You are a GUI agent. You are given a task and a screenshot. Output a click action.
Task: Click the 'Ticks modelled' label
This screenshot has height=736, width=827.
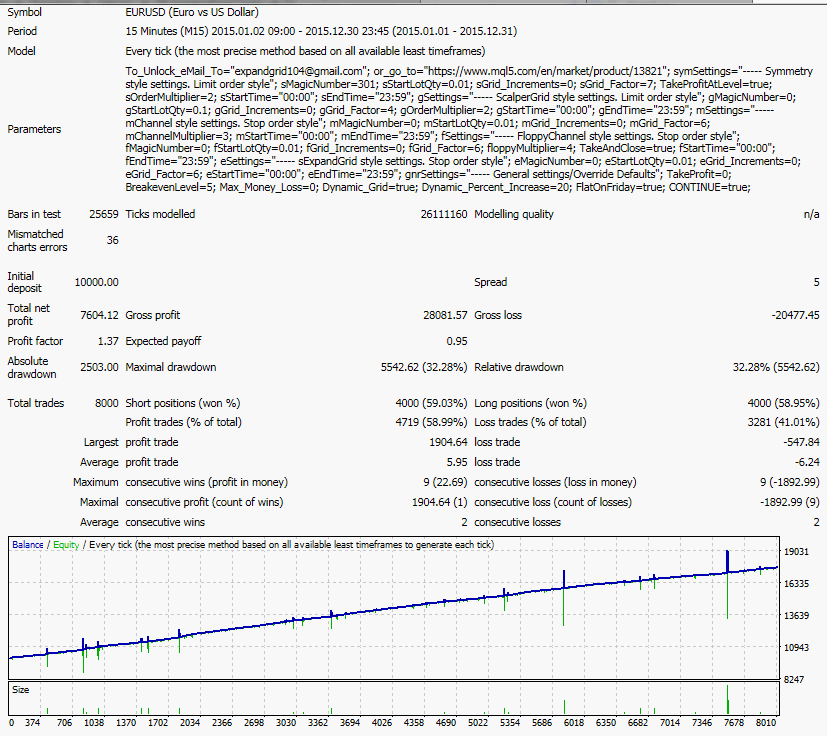point(160,214)
